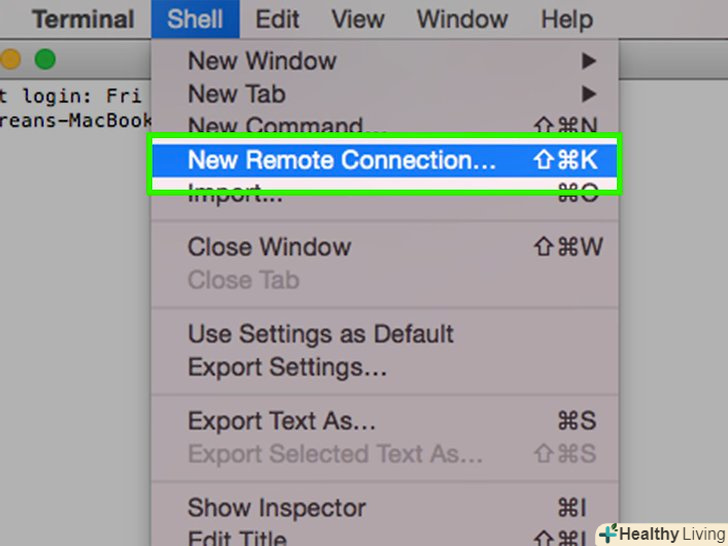Open Show Inspector from menu
This screenshot has height=546, width=728.
click(x=277, y=508)
